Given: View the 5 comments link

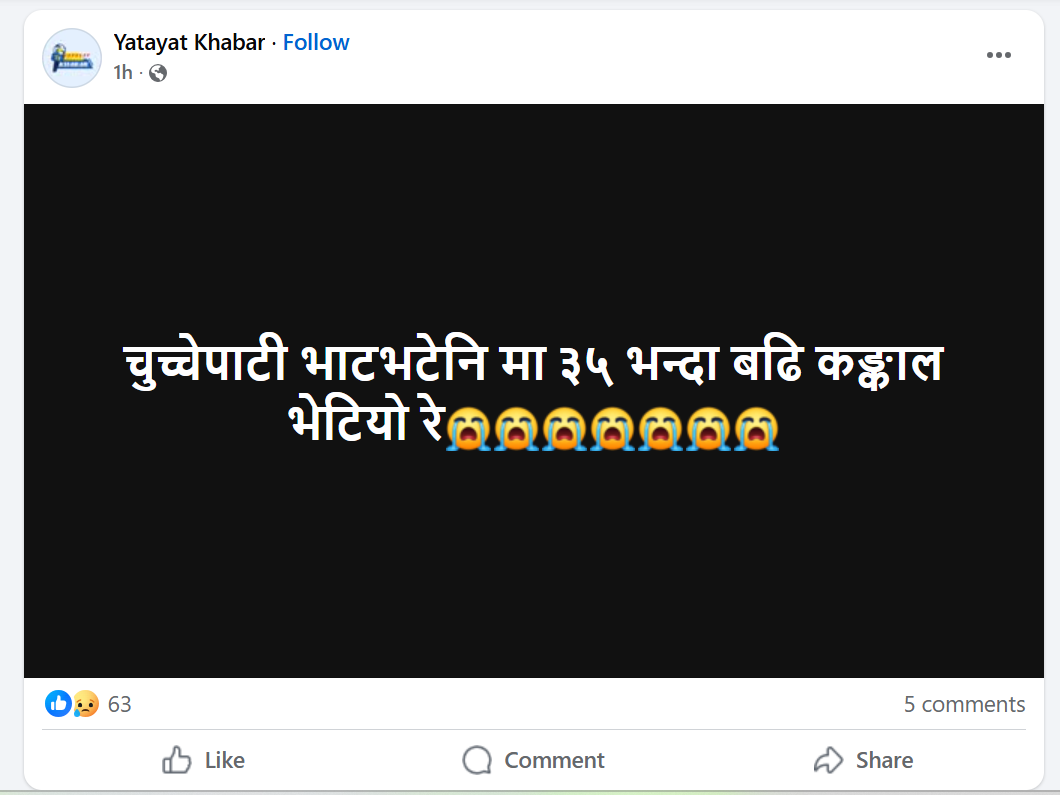Looking at the screenshot, I should pyautogui.click(x=964, y=705).
